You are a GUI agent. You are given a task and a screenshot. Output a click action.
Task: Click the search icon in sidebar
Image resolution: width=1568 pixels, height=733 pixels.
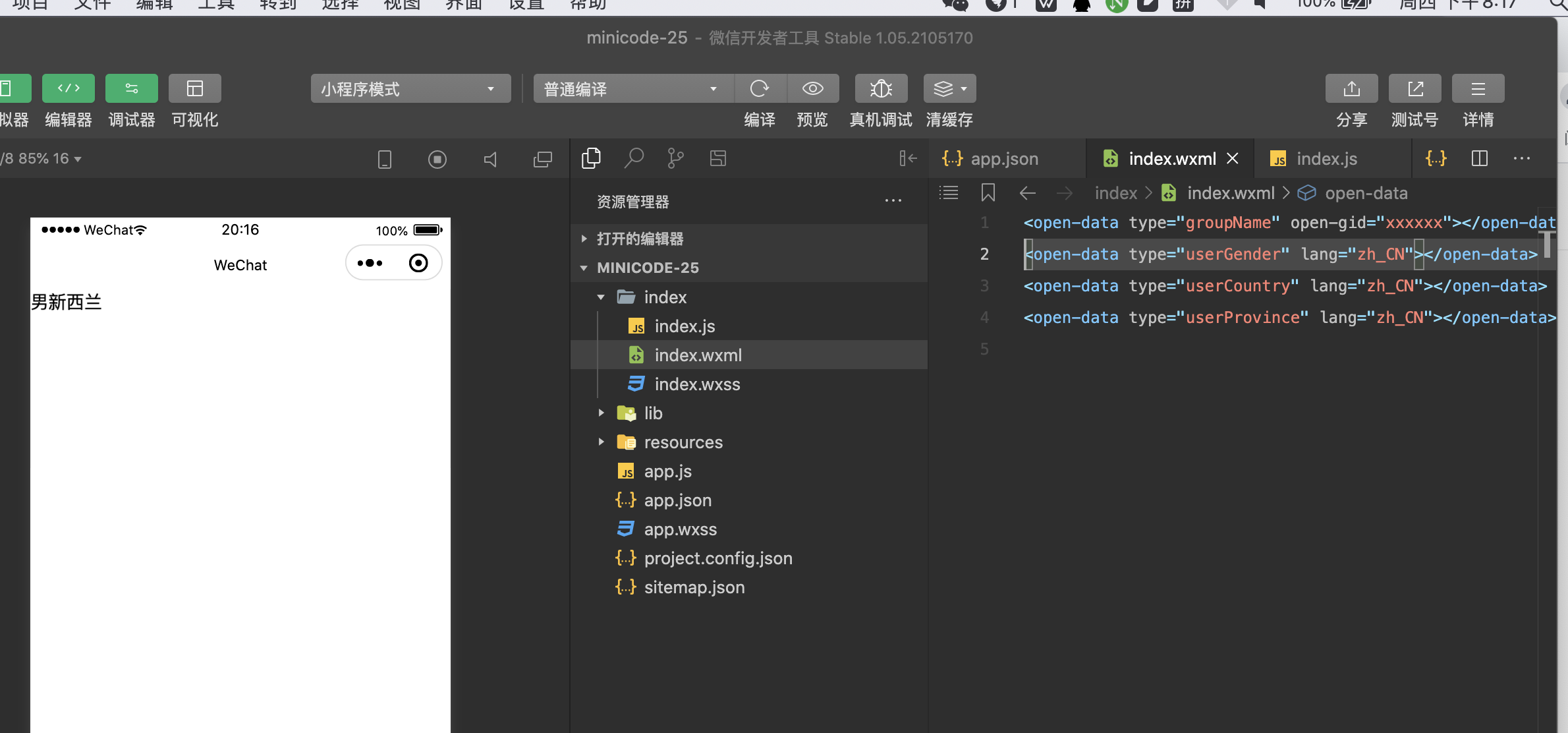[634, 158]
